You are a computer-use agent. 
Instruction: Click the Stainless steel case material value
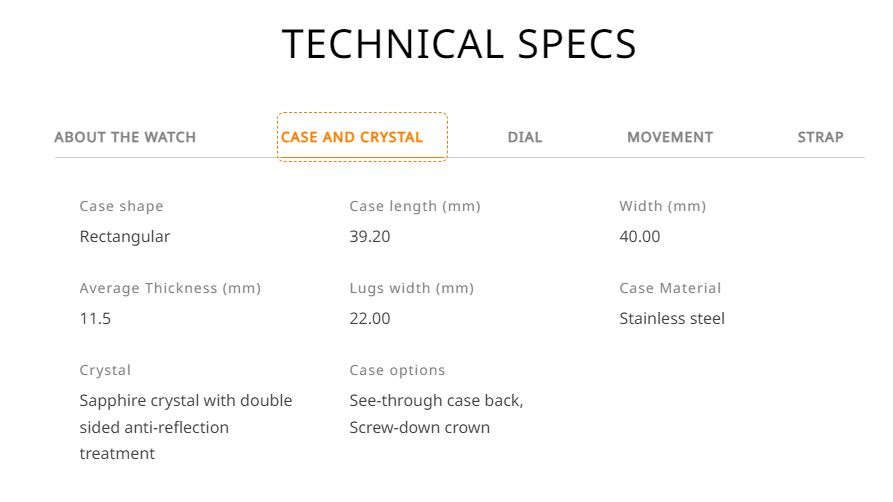pyautogui.click(x=672, y=319)
